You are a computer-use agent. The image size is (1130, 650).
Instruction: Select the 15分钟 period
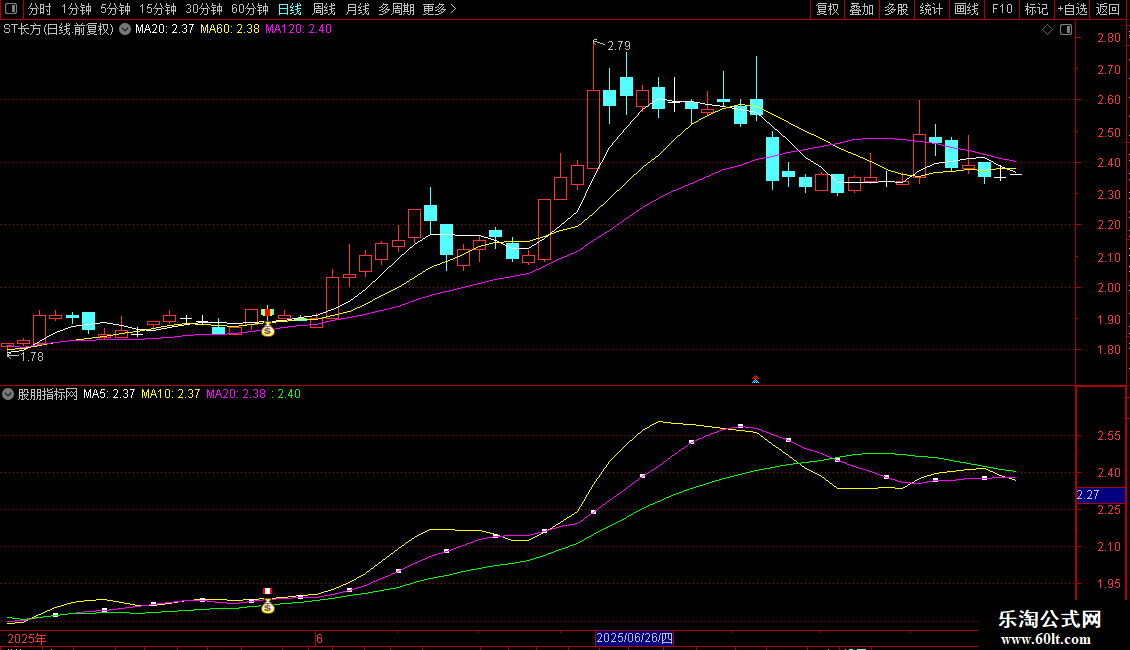tap(157, 9)
